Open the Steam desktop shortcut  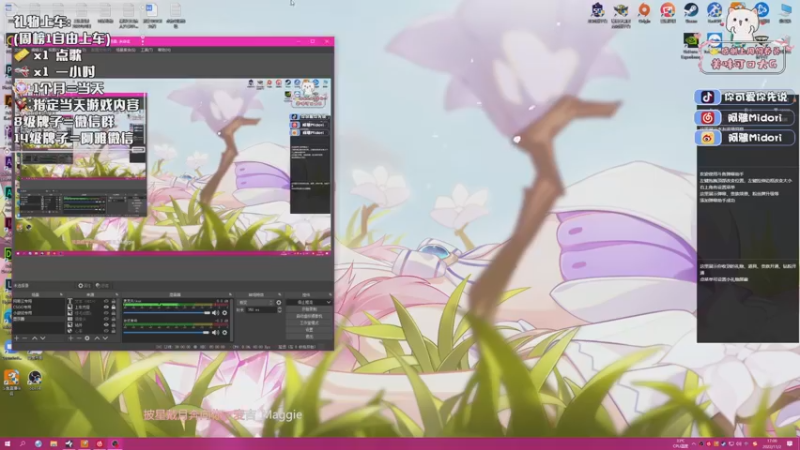click(691, 12)
